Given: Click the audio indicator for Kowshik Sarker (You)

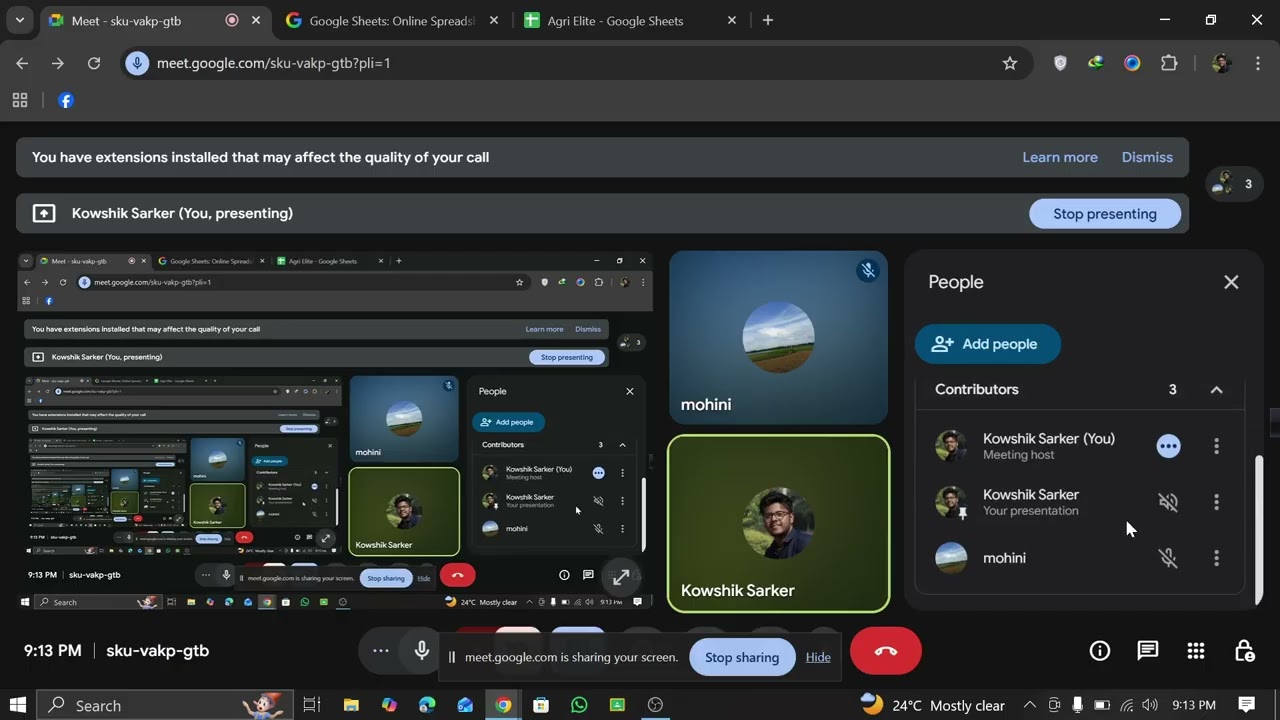Looking at the screenshot, I should [x=1168, y=446].
